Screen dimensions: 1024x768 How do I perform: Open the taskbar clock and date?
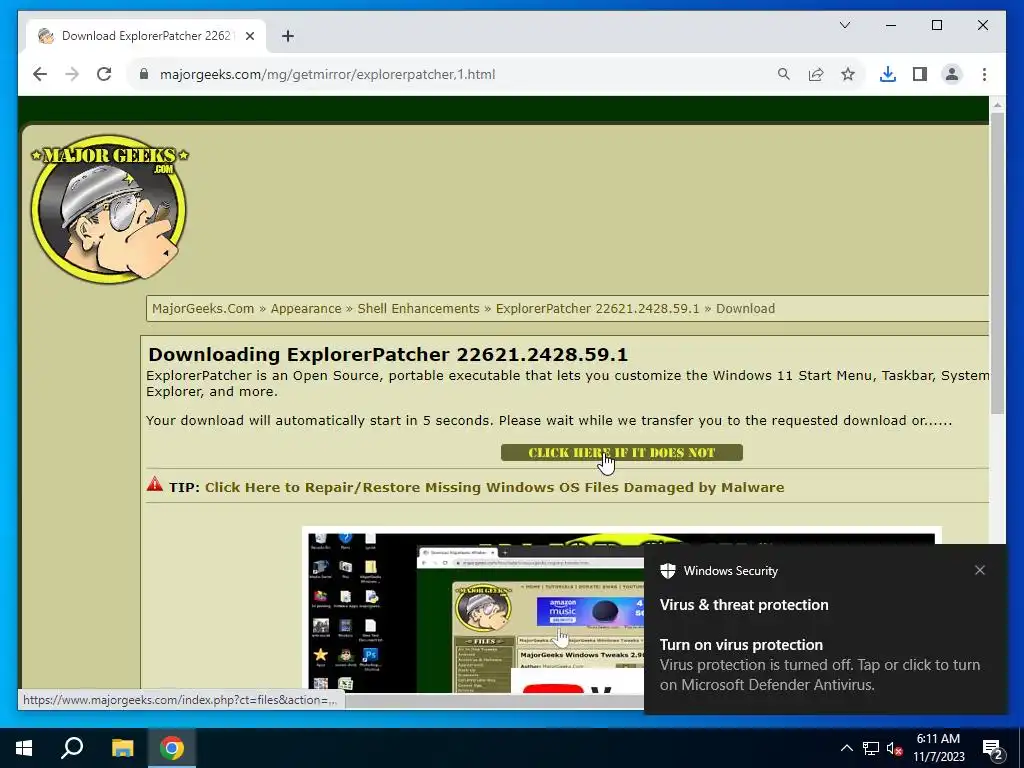[938, 748]
